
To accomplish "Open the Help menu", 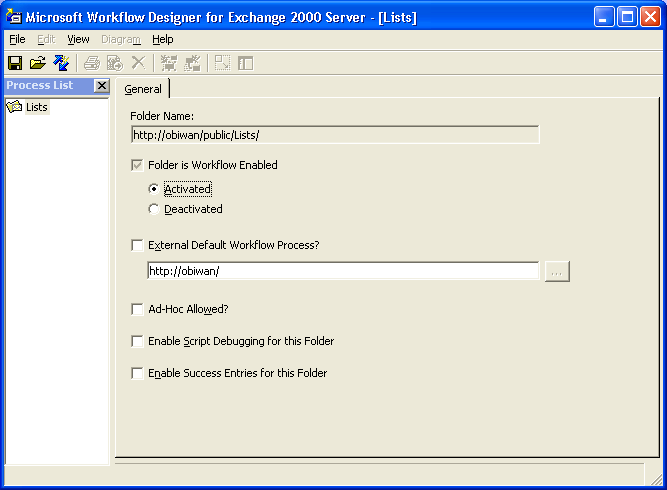I will click(x=163, y=39).
